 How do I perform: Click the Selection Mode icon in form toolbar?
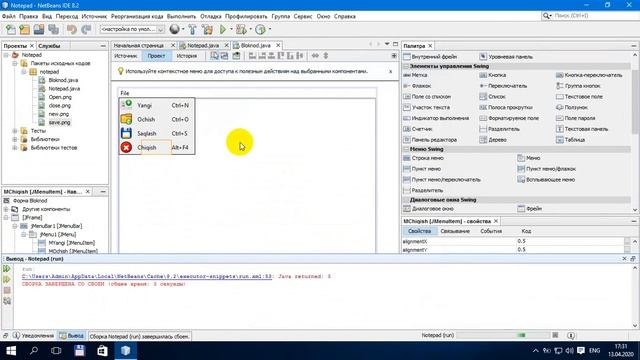pyautogui.click(x=215, y=56)
